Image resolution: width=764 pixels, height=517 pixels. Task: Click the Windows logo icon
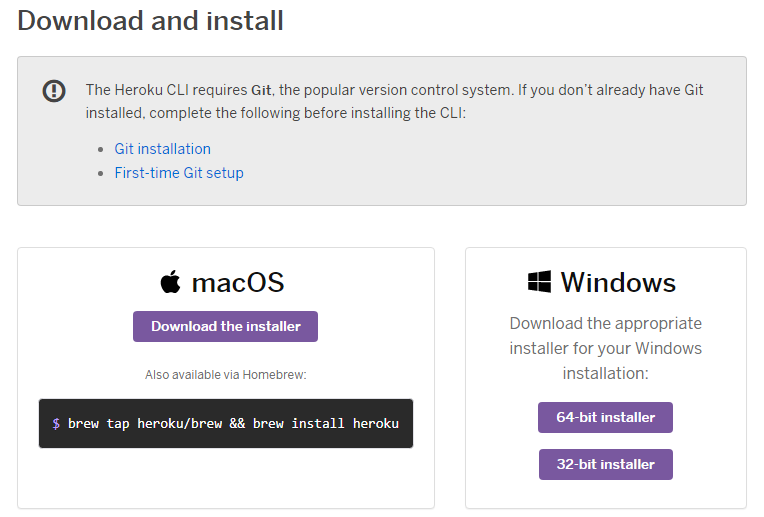(x=539, y=282)
